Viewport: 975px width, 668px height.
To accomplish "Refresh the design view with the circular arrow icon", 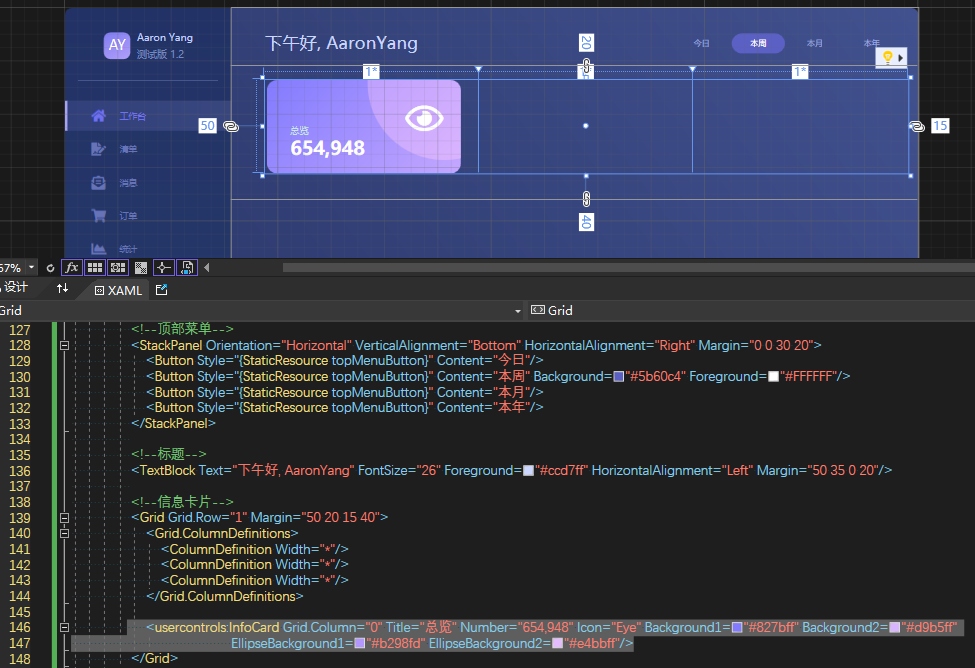I will (50, 267).
